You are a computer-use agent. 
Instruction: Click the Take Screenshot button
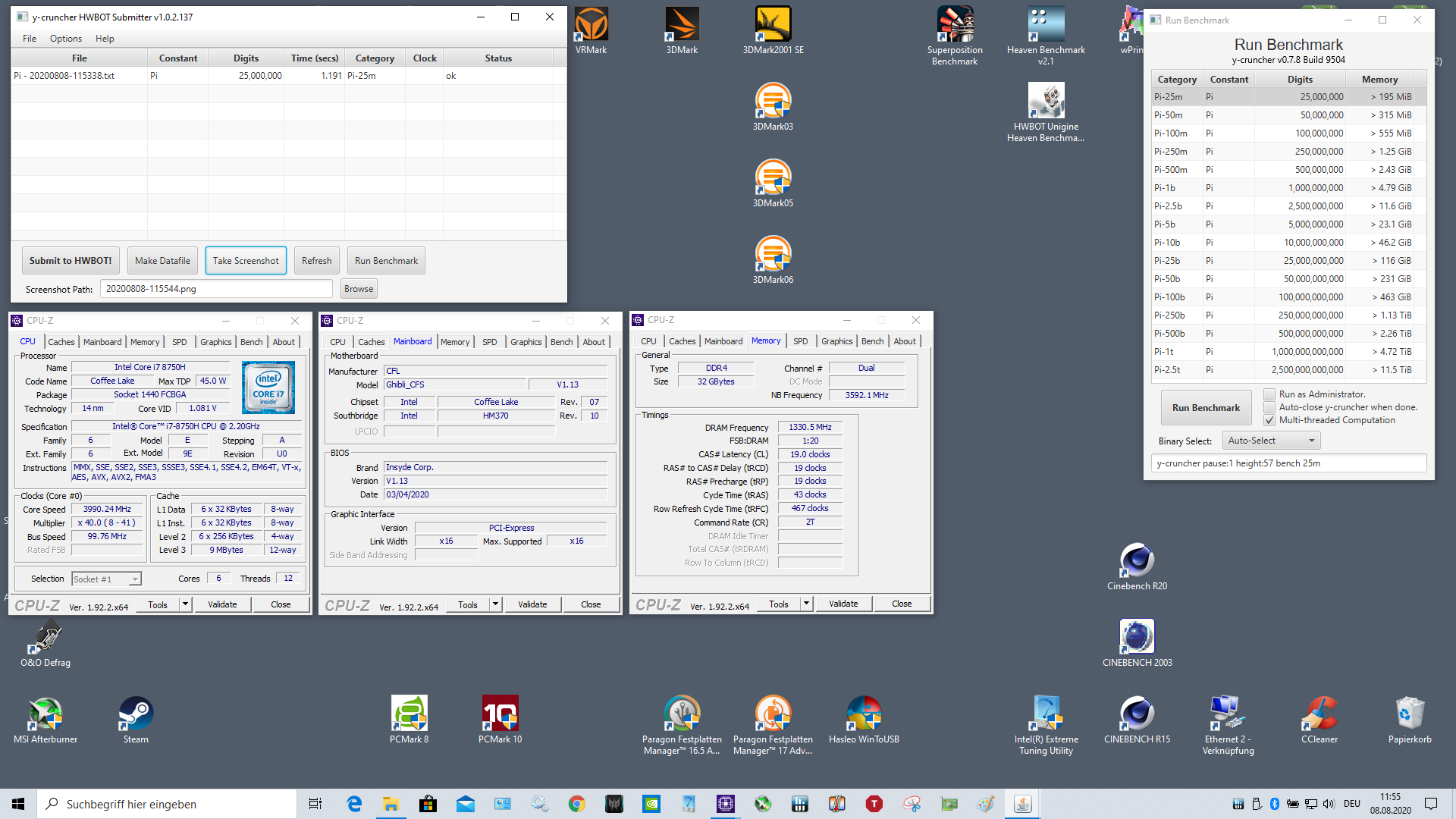(246, 261)
